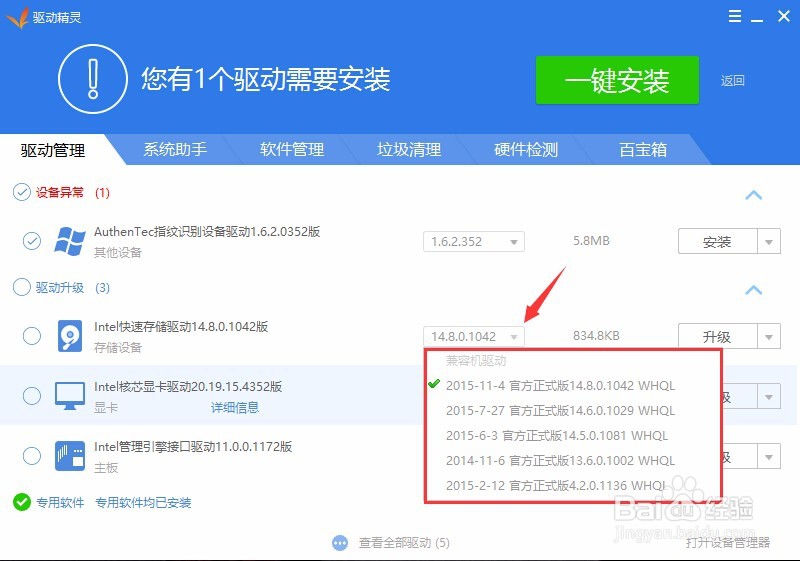Select the Intel核芯显卡驱动 checkbox
Viewport: 800px width, 561px height.
[x=32, y=396]
